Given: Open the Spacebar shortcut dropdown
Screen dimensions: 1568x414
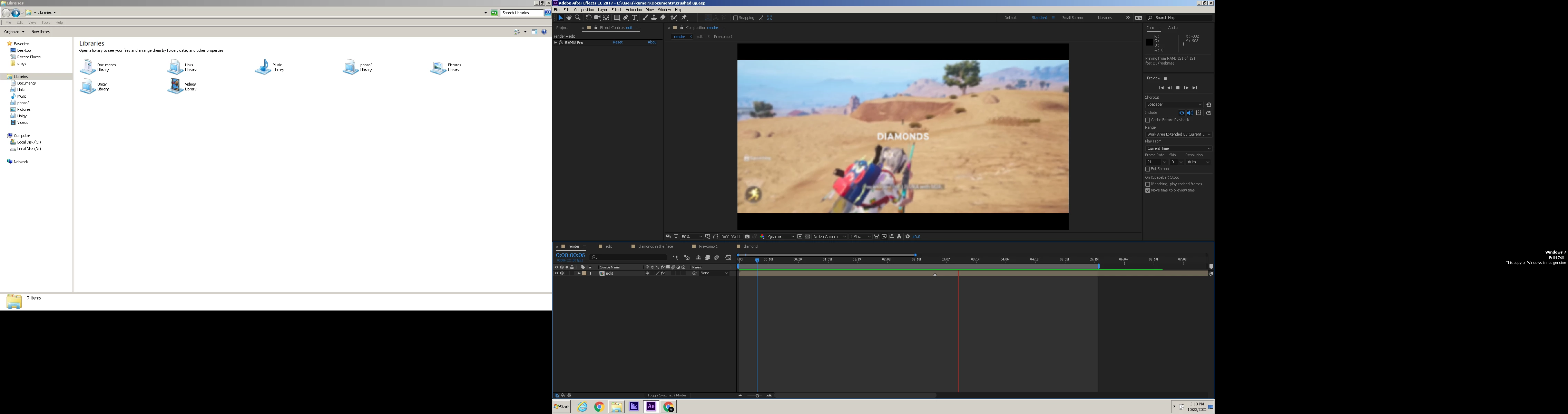Looking at the screenshot, I should 1174,105.
